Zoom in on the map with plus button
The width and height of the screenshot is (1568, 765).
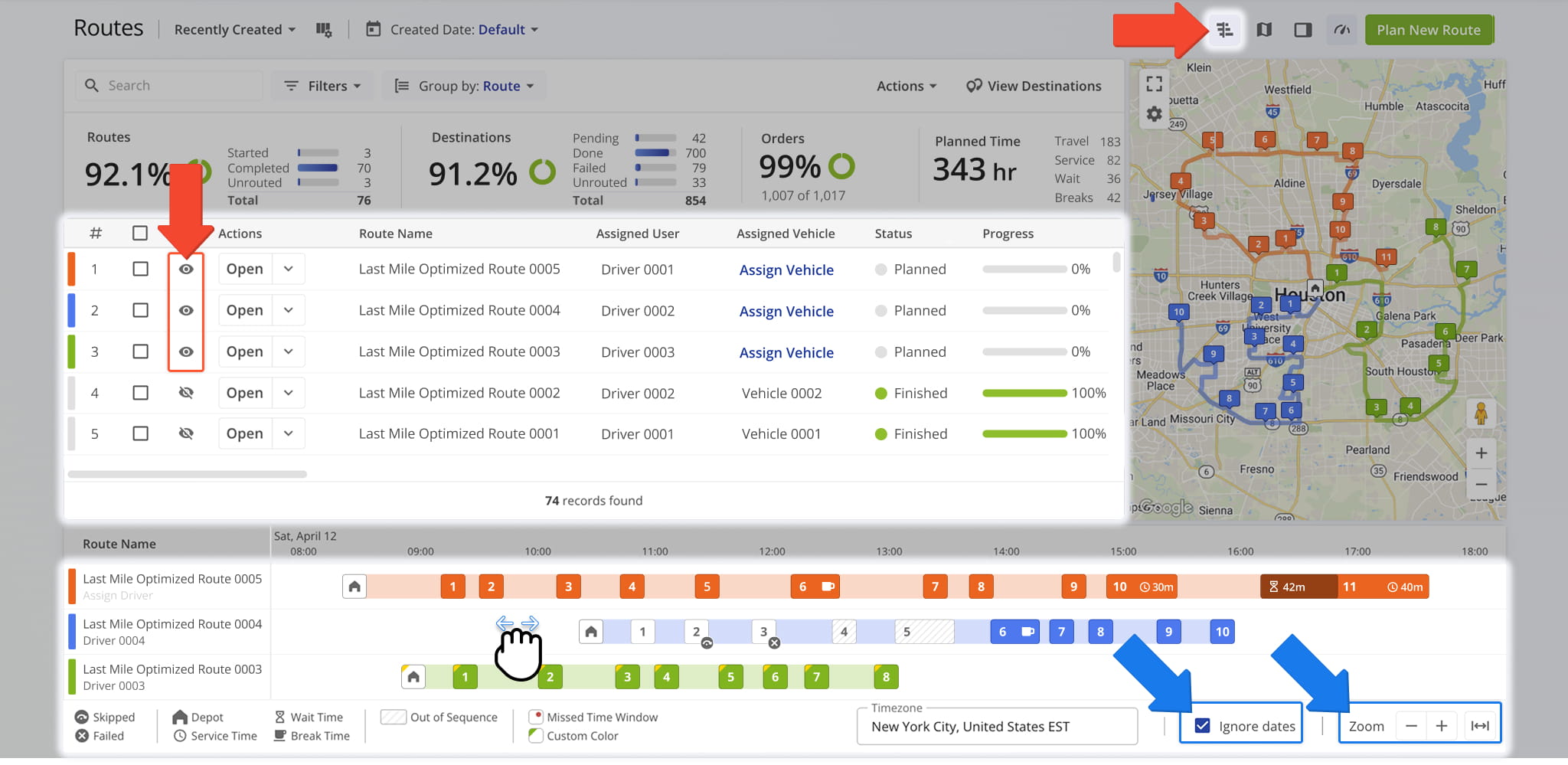1481,453
